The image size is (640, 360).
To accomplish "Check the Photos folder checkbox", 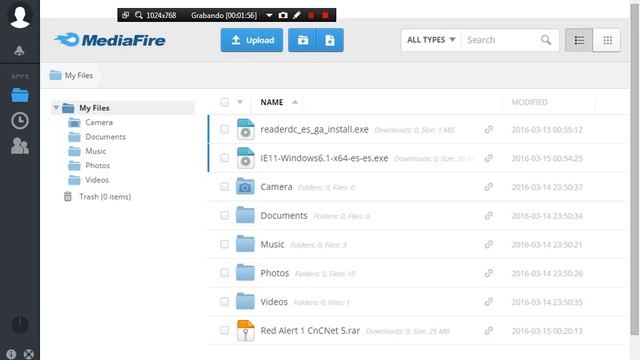I will click(224, 273).
